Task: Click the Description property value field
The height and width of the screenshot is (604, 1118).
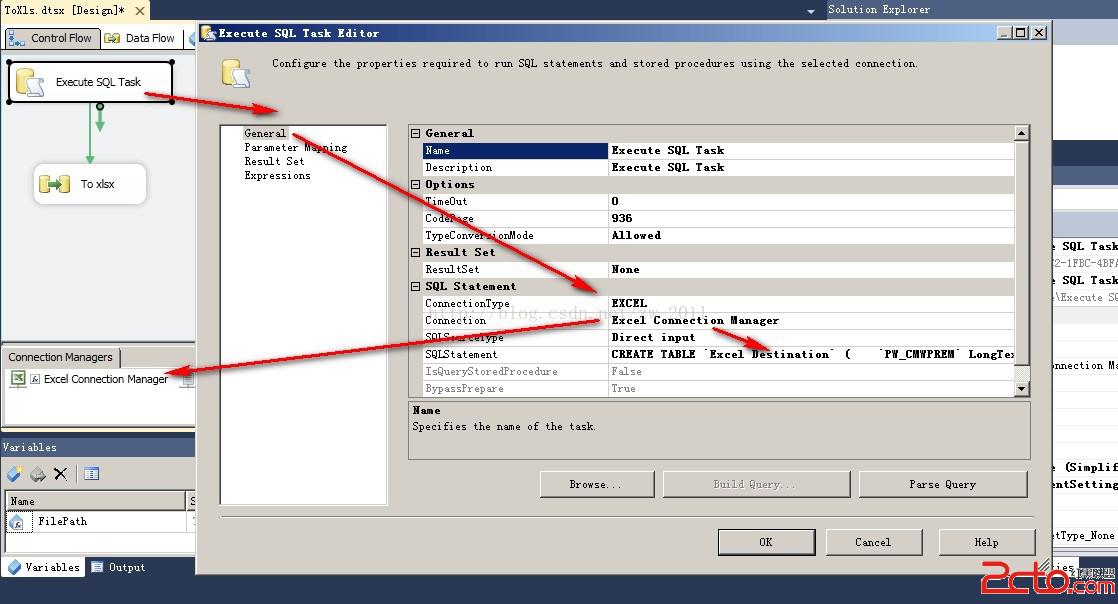Action: pos(811,168)
